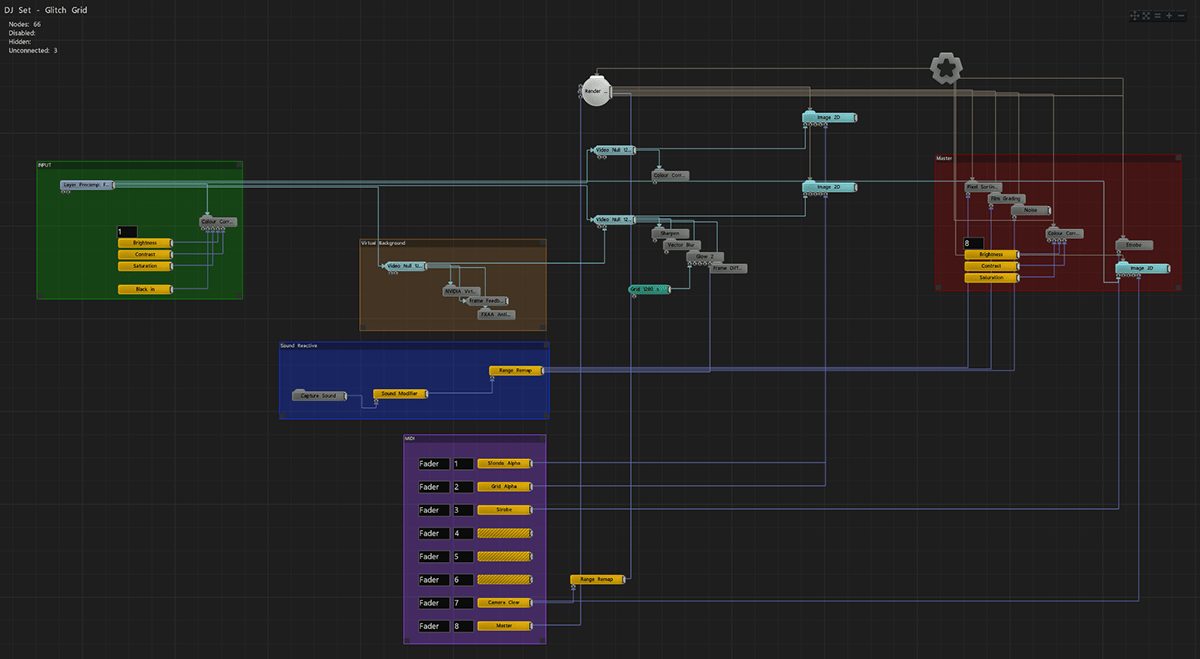The width and height of the screenshot is (1200, 659).
Task: Select the round Render root node
Action: [x=595, y=91]
